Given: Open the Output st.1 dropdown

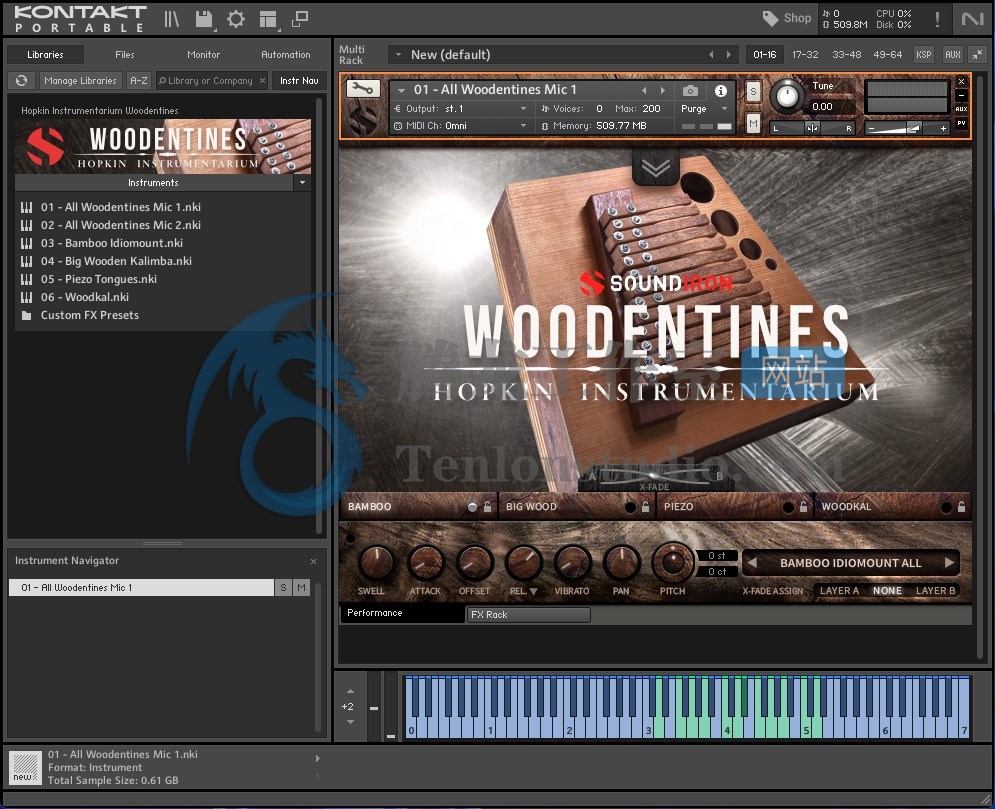Looking at the screenshot, I should click(461, 109).
